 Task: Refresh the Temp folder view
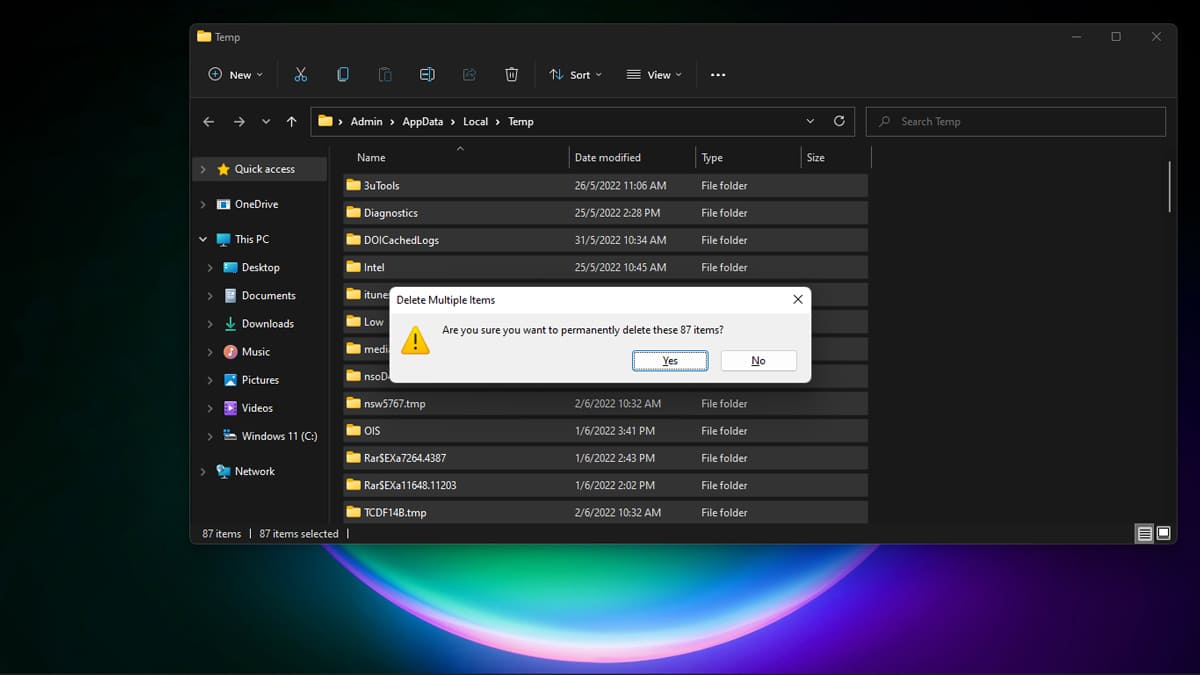click(x=839, y=121)
